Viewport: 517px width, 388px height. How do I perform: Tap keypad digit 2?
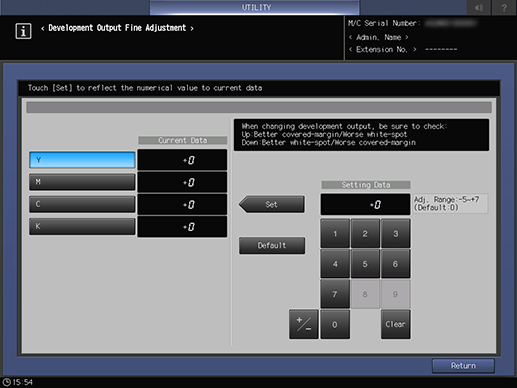(365, 234)
